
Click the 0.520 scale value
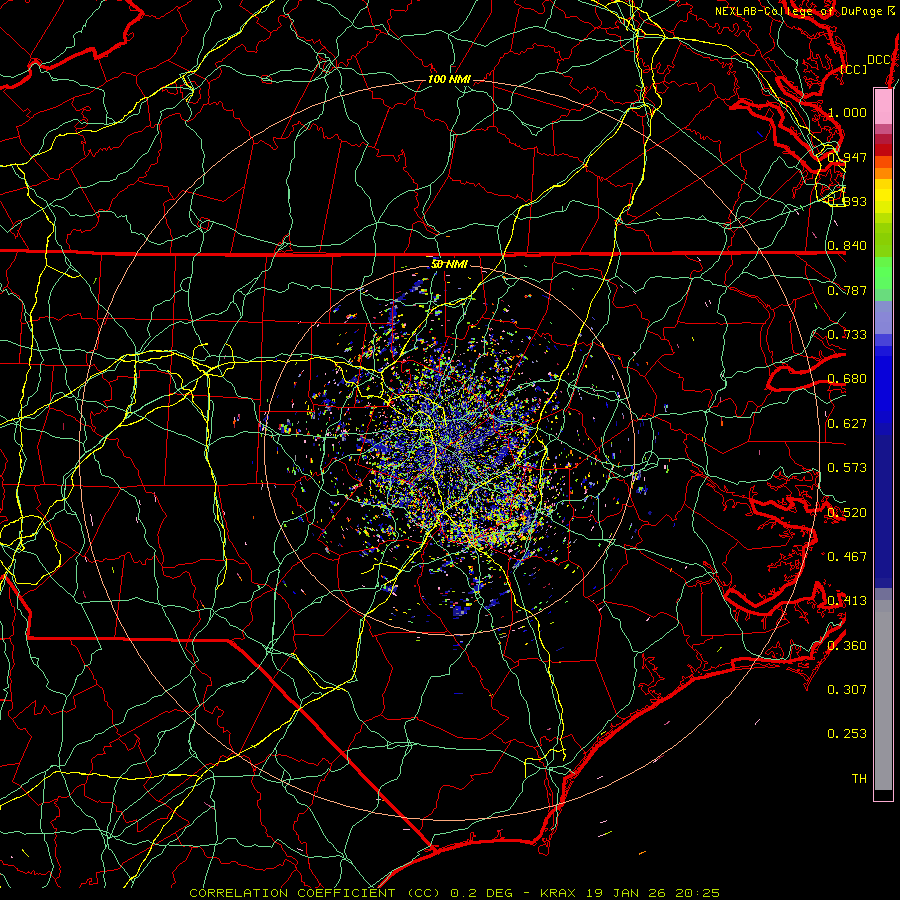[847, 513]
